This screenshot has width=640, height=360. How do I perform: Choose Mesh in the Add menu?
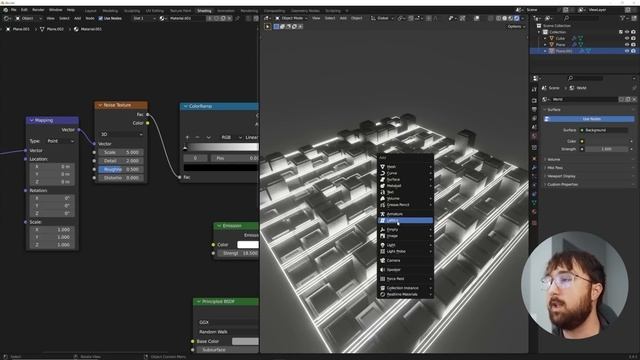[405, 167]
